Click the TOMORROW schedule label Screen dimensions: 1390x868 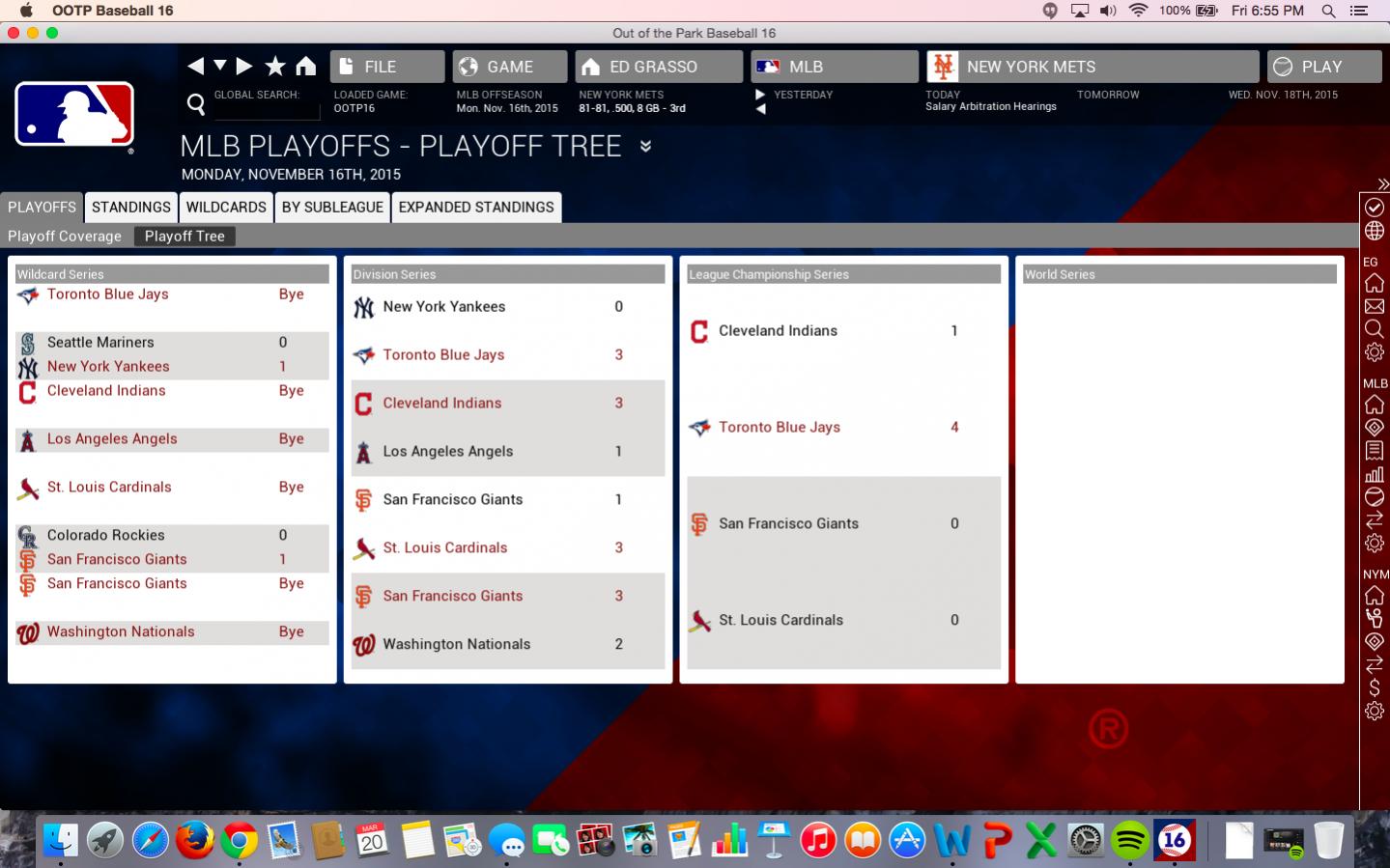(x=1108, y=95)
